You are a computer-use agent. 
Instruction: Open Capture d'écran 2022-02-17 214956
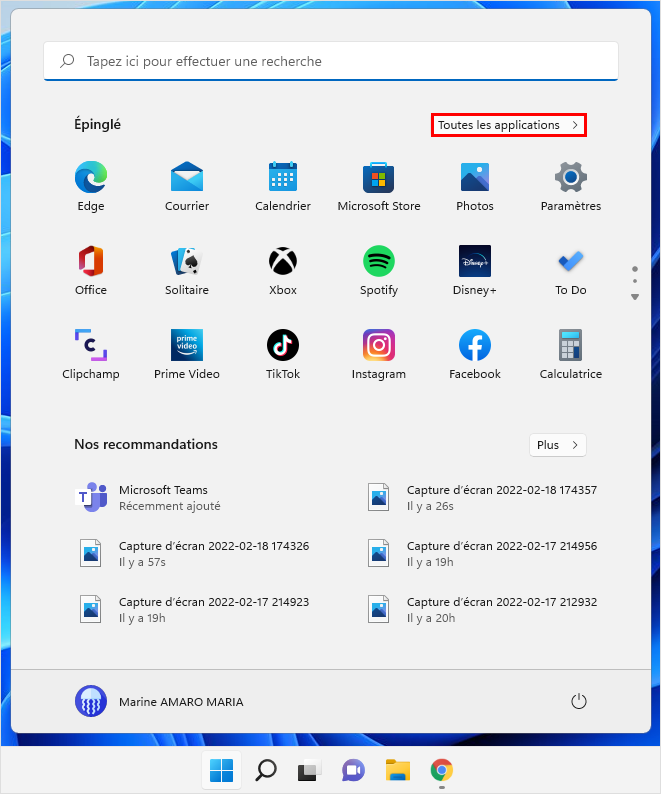pyautogui.click(x=482, y=553)
